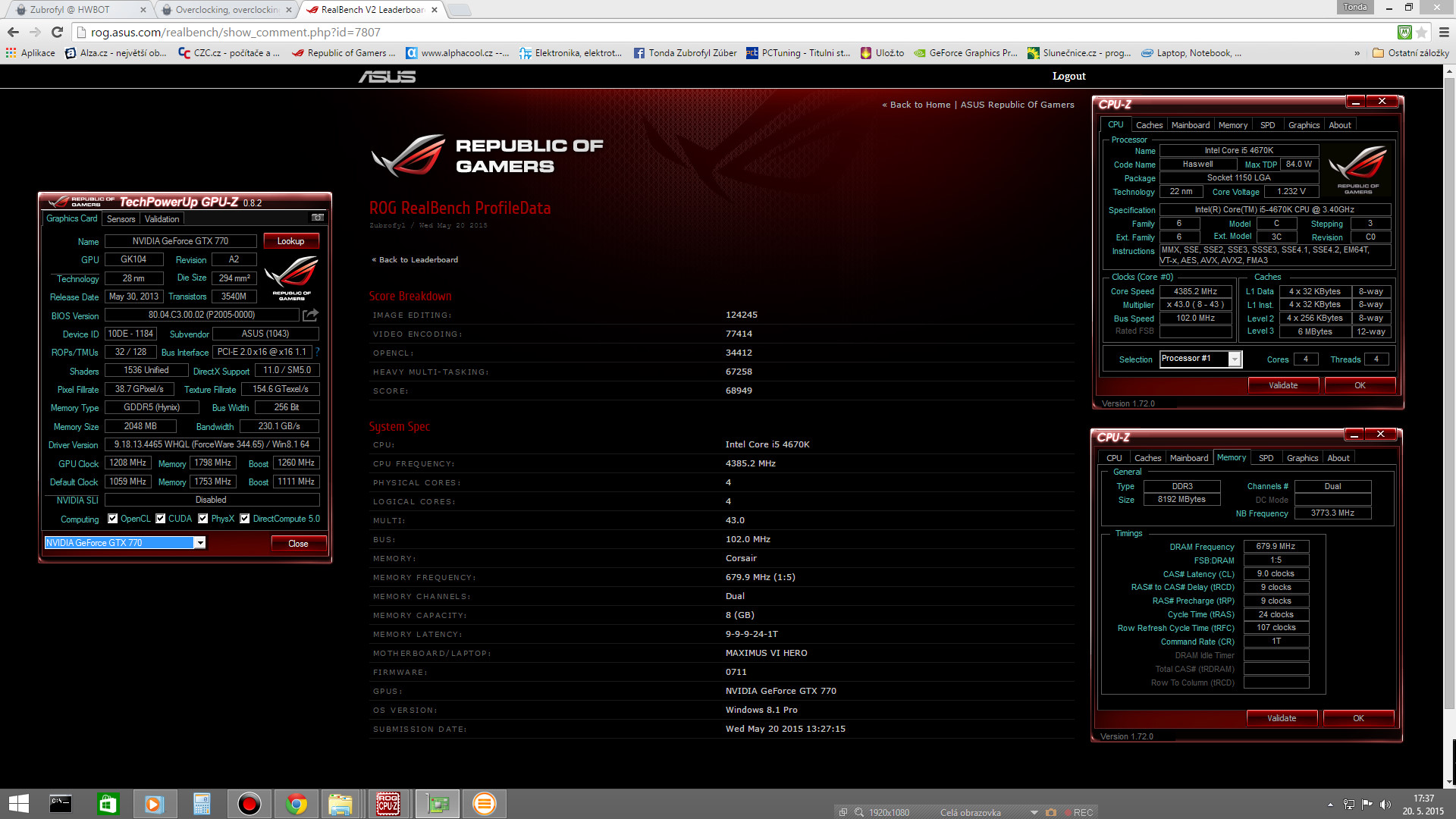Open the Windows Start button
1456x819 pixels.
(x=18, y=804)
